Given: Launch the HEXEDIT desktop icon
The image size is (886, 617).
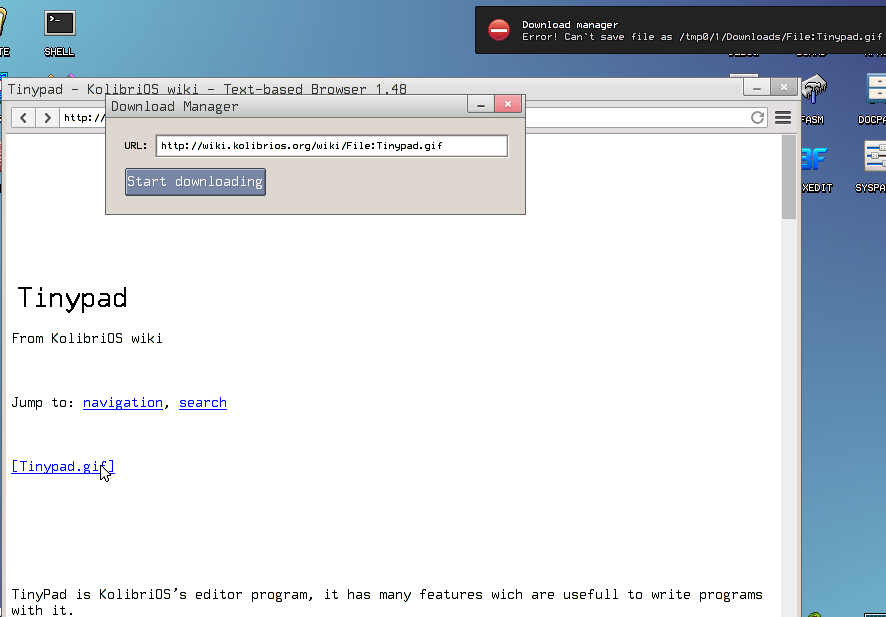Looking at the screenshot, I should pyautogui.click(x=814, y=160).
